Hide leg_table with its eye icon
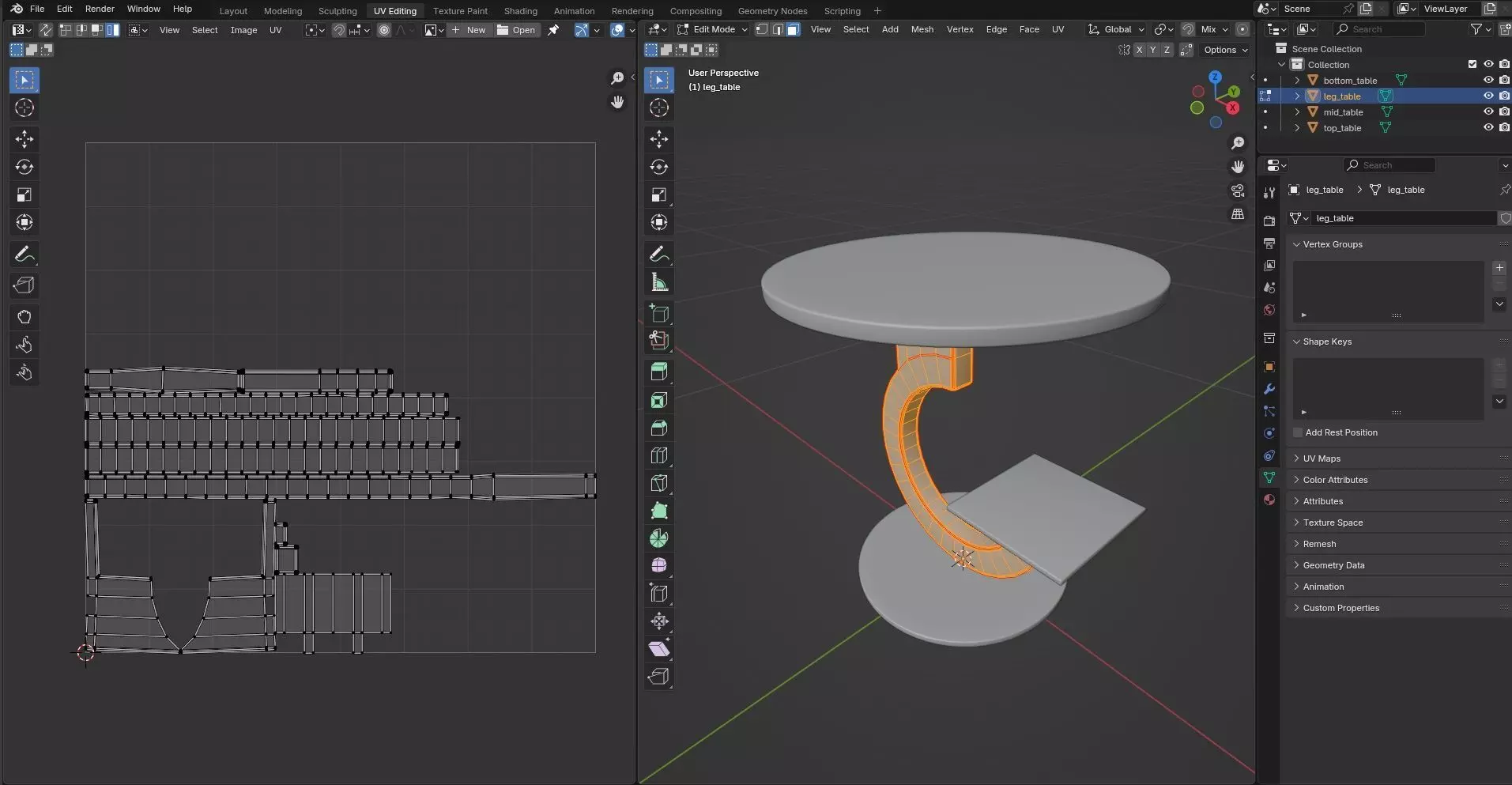This screenshot has width=1512, height=785. click(1488, 96)
